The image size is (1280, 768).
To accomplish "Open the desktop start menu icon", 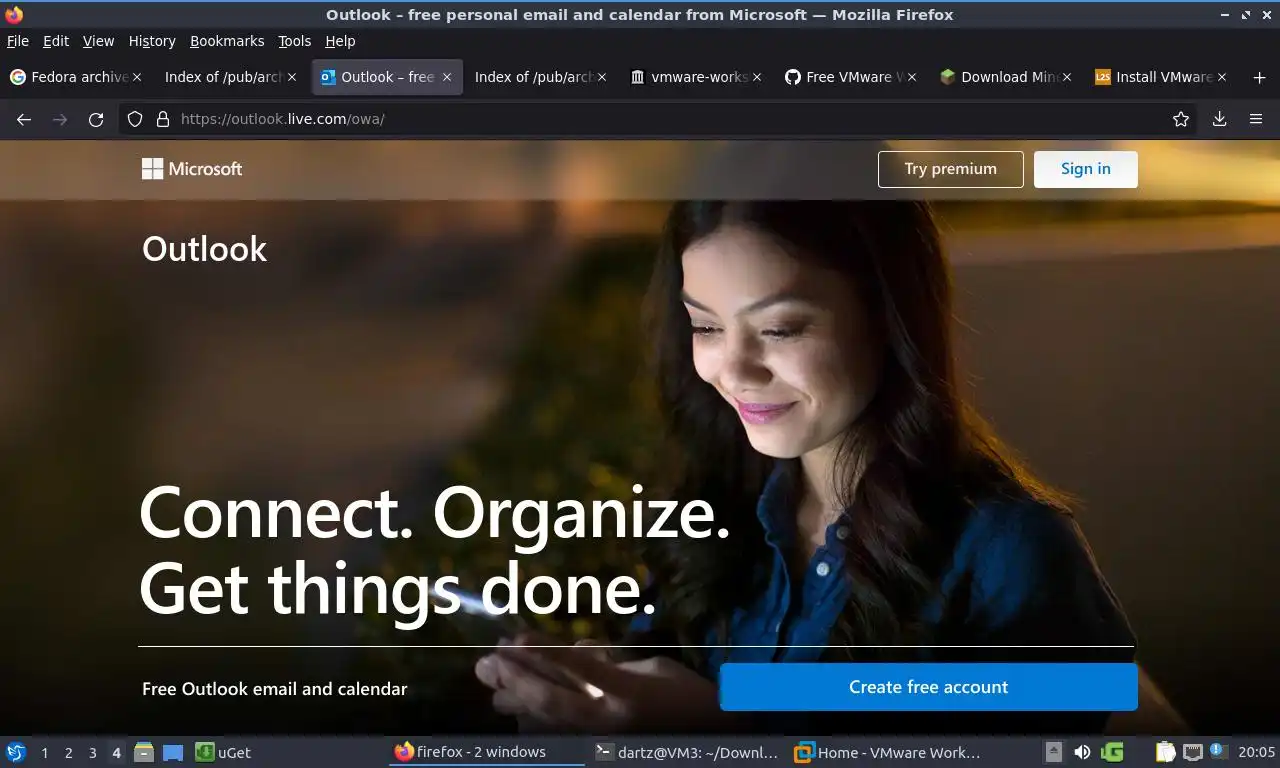I will coord(15,752).
